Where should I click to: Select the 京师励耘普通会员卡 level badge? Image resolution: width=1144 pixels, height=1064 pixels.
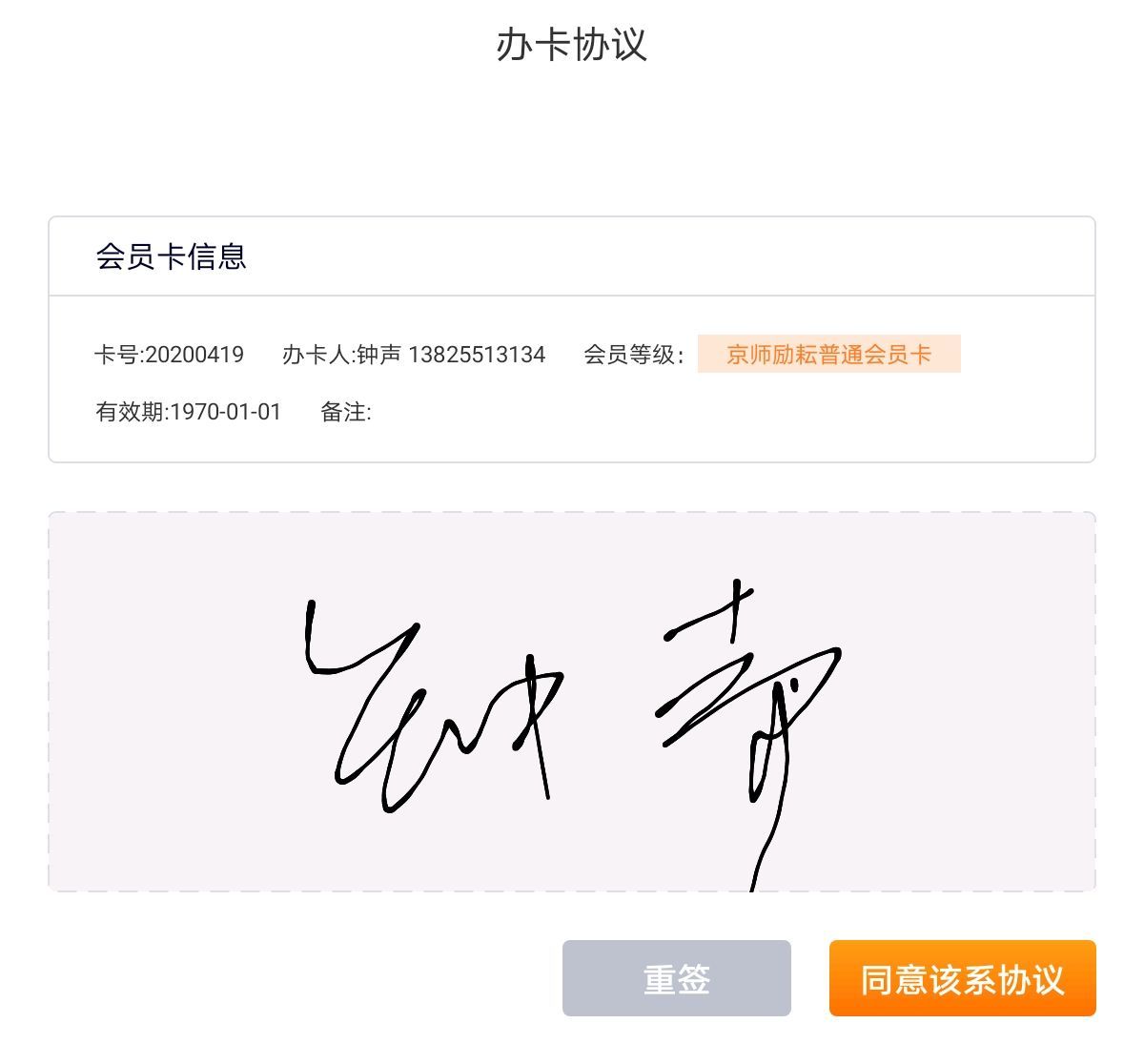[828, 355]
